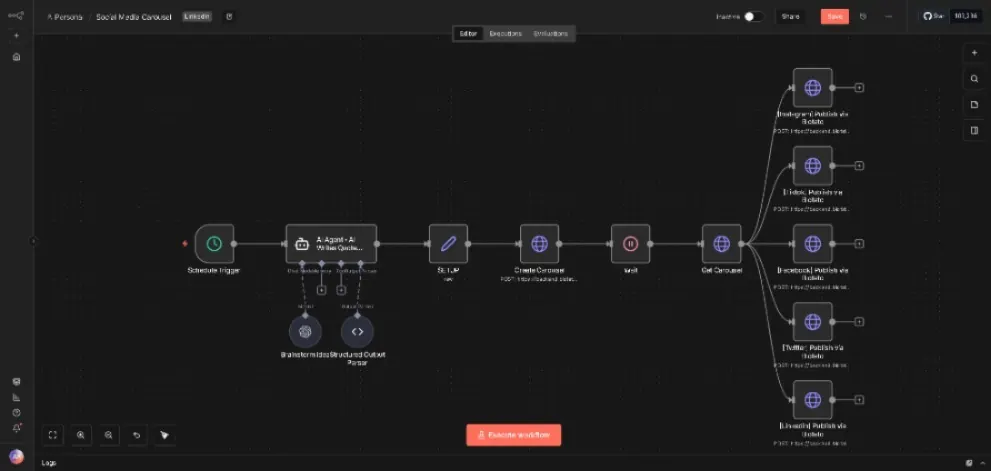Image resolution: width=991 pixels, height=471 pixels.
Task: Open workflow history icon next to Save
Action: tap(863, 16)
